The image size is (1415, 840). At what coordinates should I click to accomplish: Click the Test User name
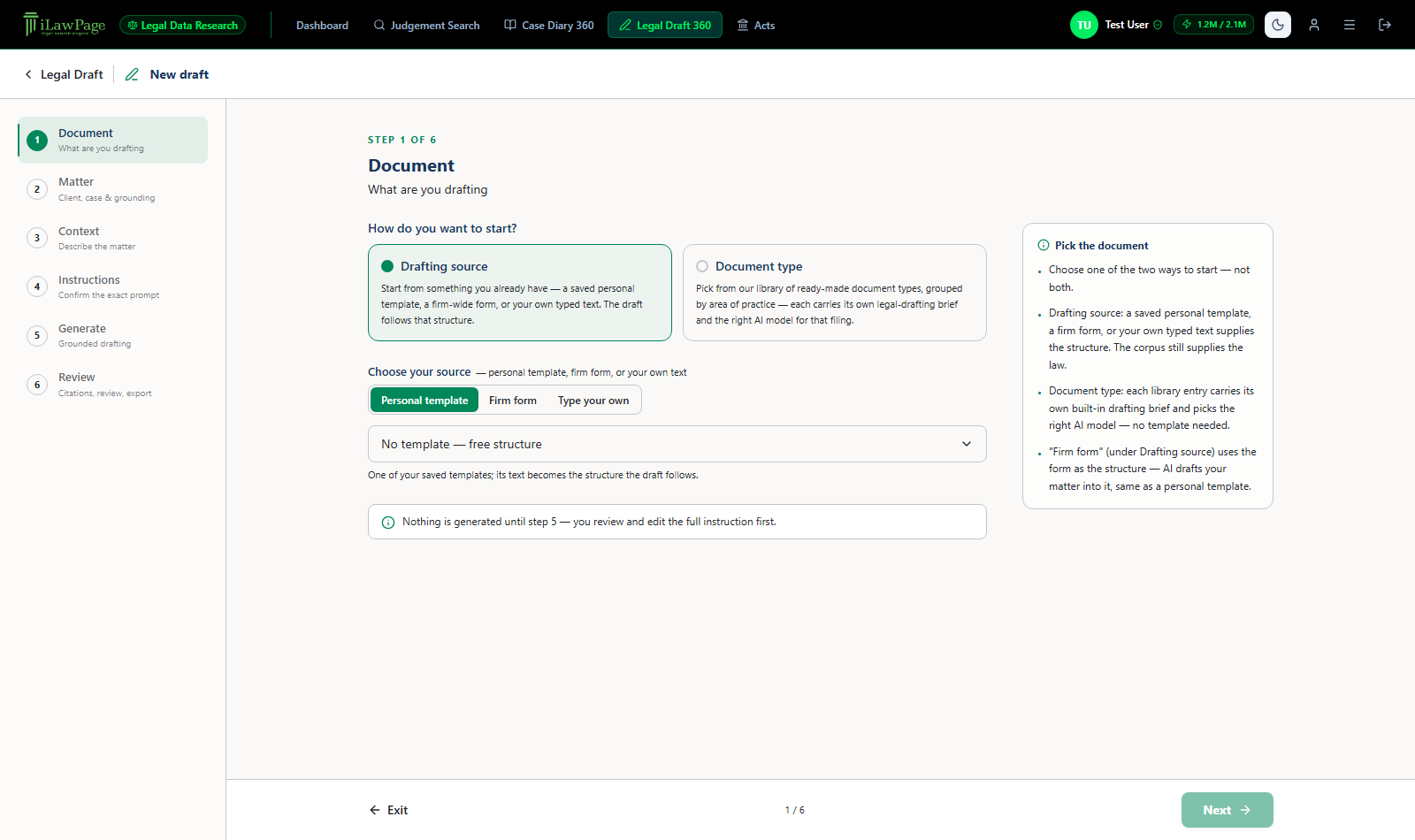(x=1127, y=25)
